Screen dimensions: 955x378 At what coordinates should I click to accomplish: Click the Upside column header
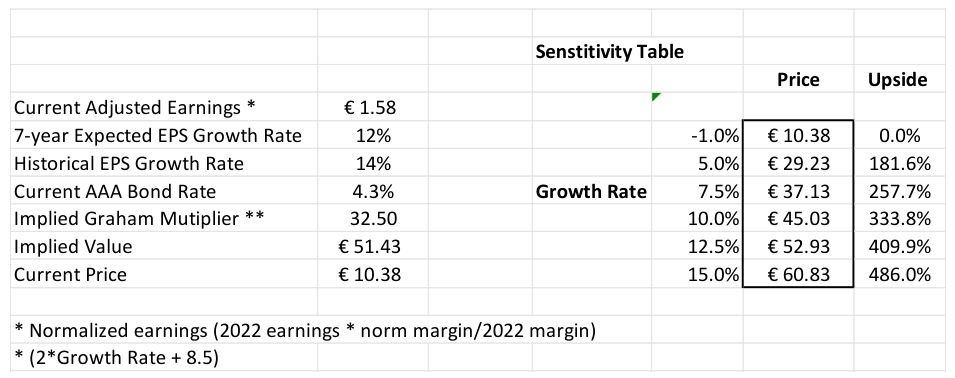click(899, 80)
